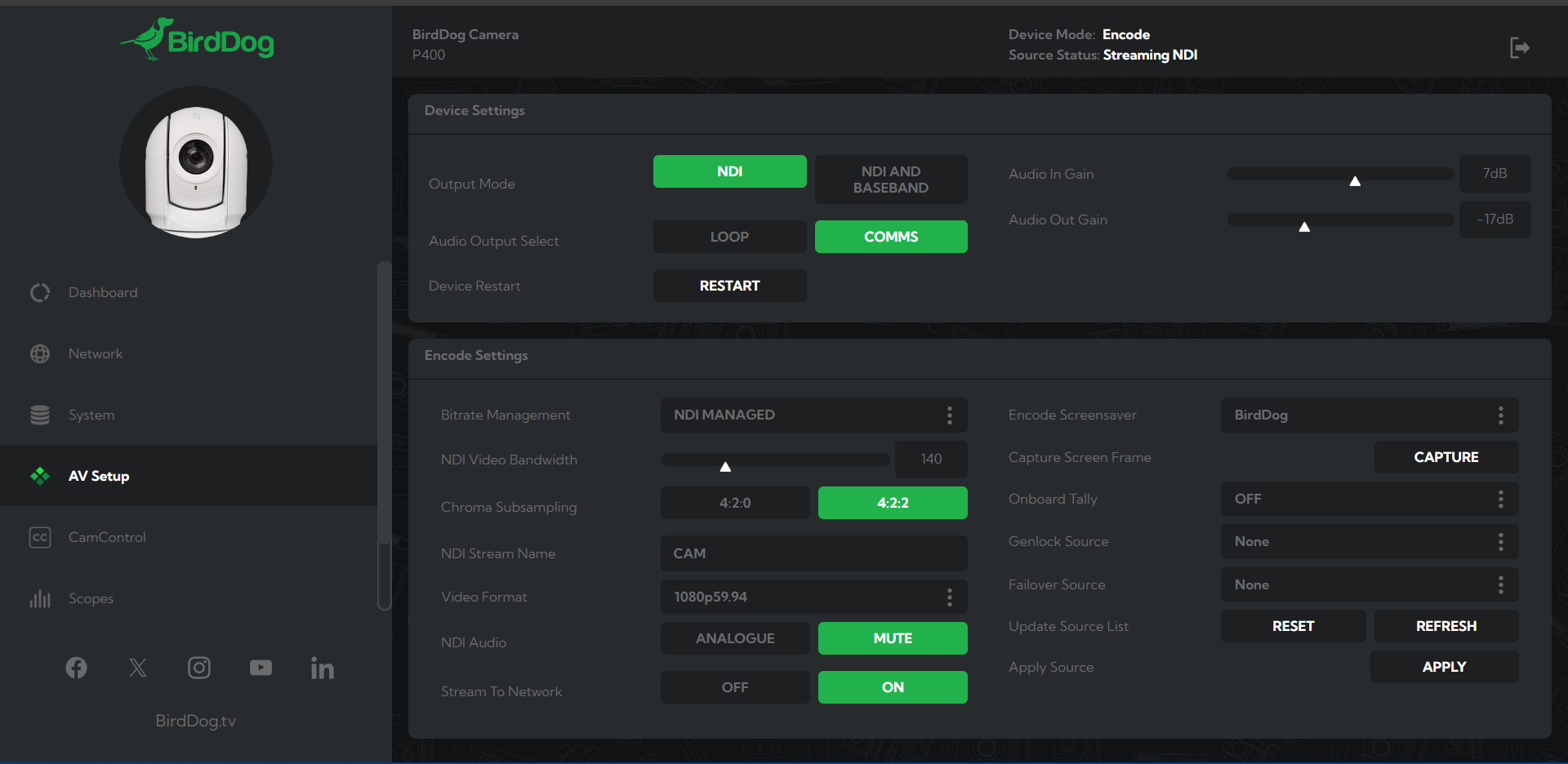Click the P400 camera thumbnail image
1568x764 pixels.
click(196, 162)
